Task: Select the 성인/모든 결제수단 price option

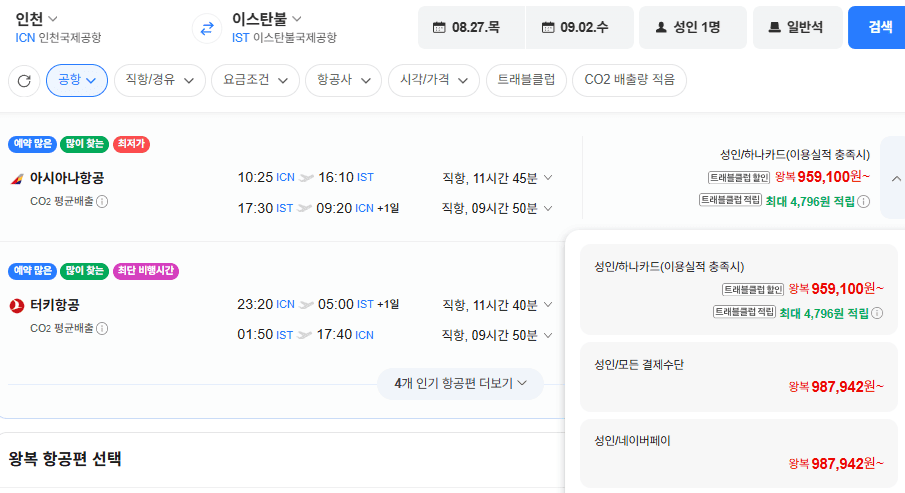Action: pyautogui.click(x=739, y=376)
